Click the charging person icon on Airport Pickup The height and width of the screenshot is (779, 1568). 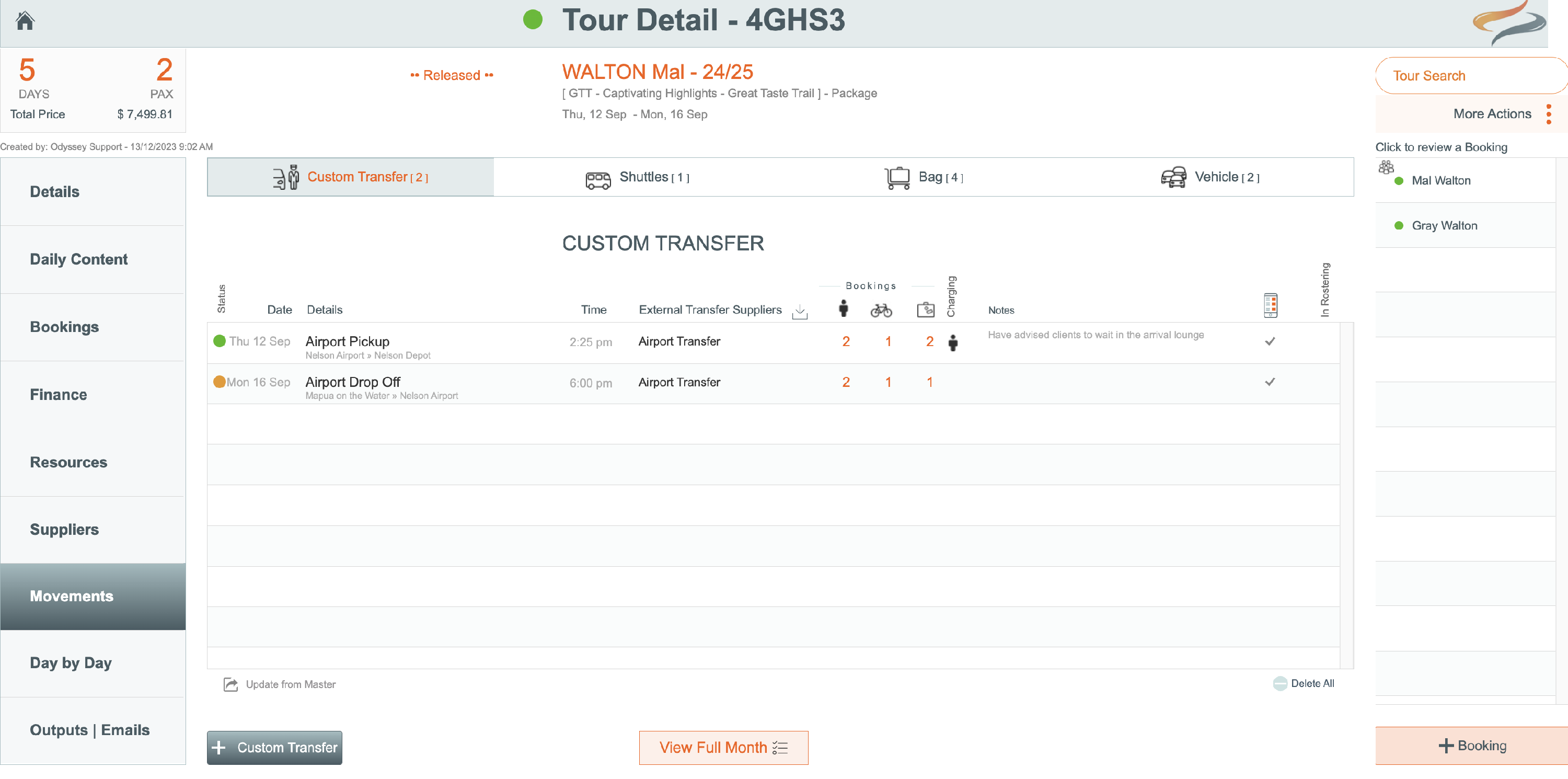(953, 342)
